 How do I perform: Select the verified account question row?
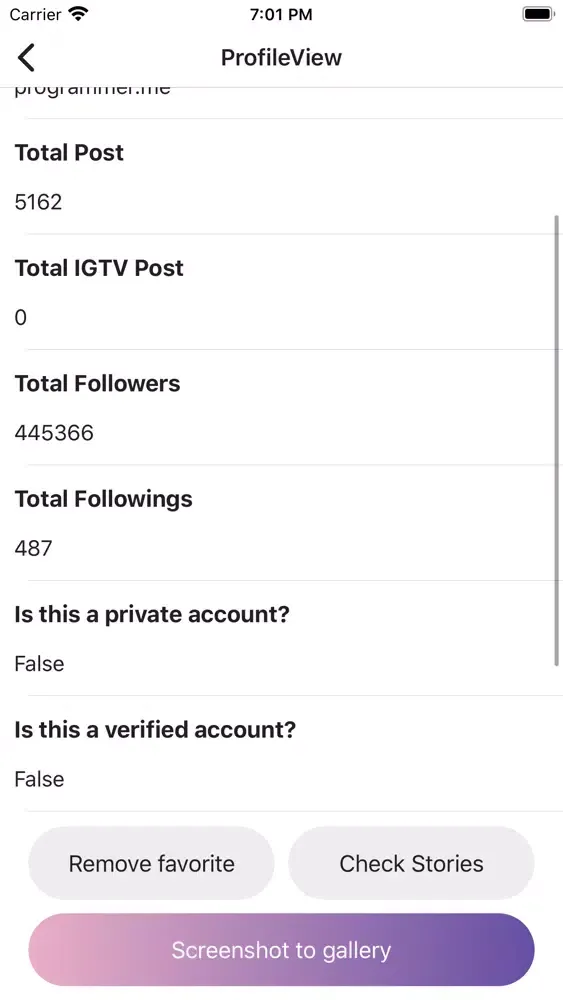pos(155,730)
